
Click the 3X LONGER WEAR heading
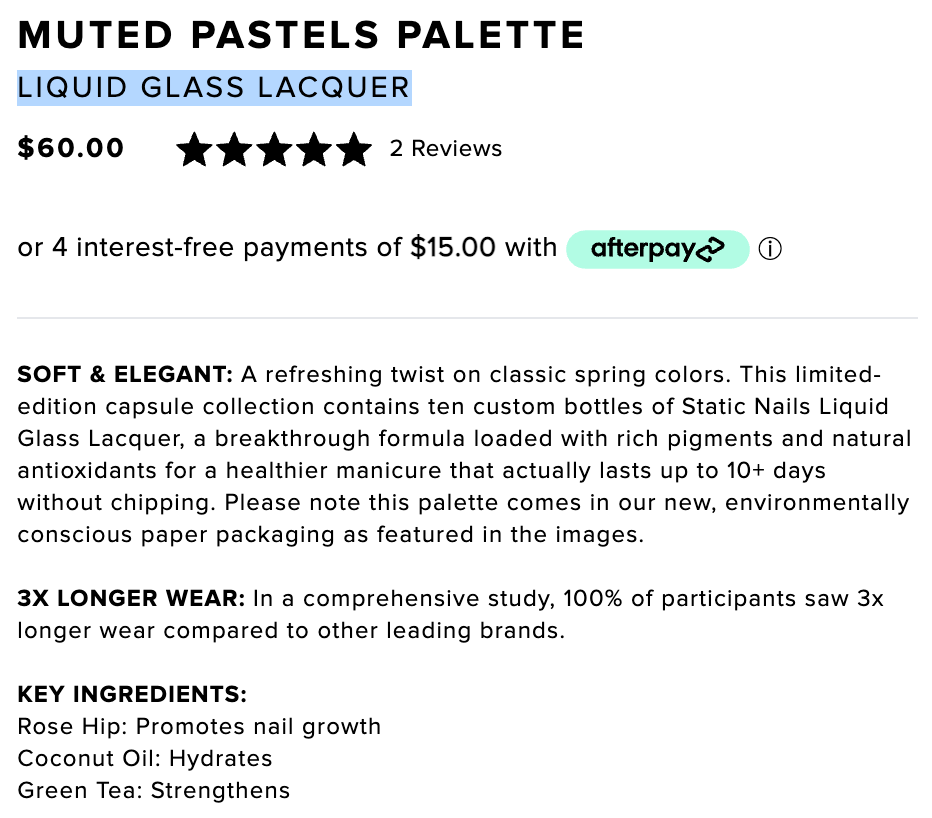[131, 598]
